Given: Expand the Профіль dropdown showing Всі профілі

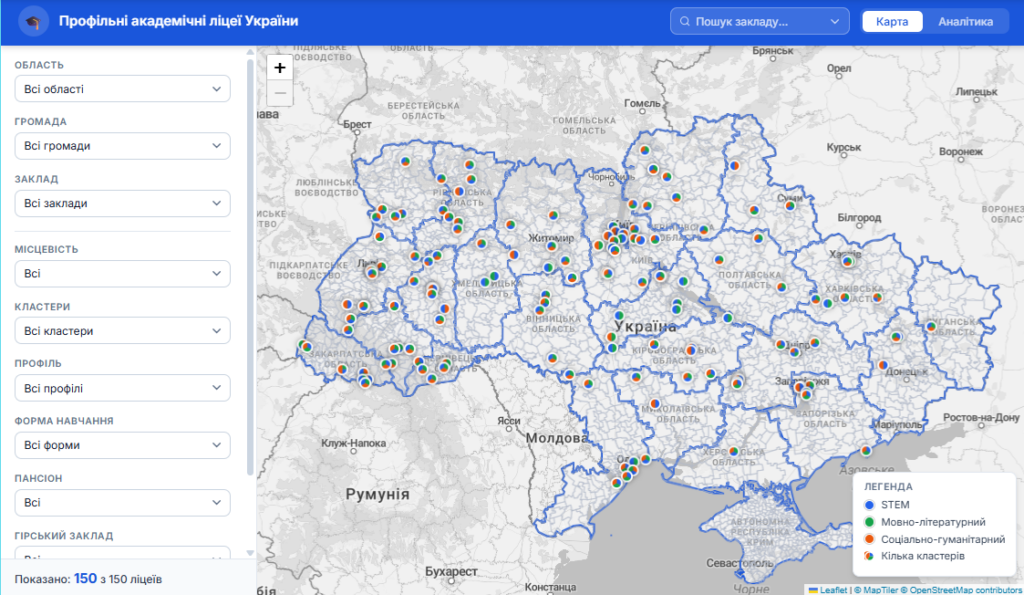Looking at the screenshot, I should pos(122,388).
